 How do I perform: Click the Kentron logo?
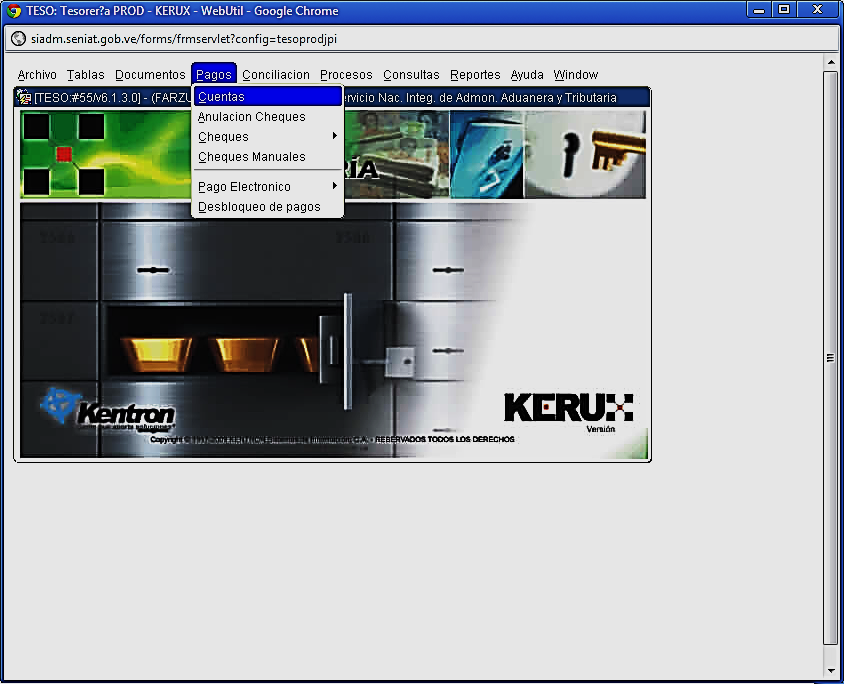108,410
